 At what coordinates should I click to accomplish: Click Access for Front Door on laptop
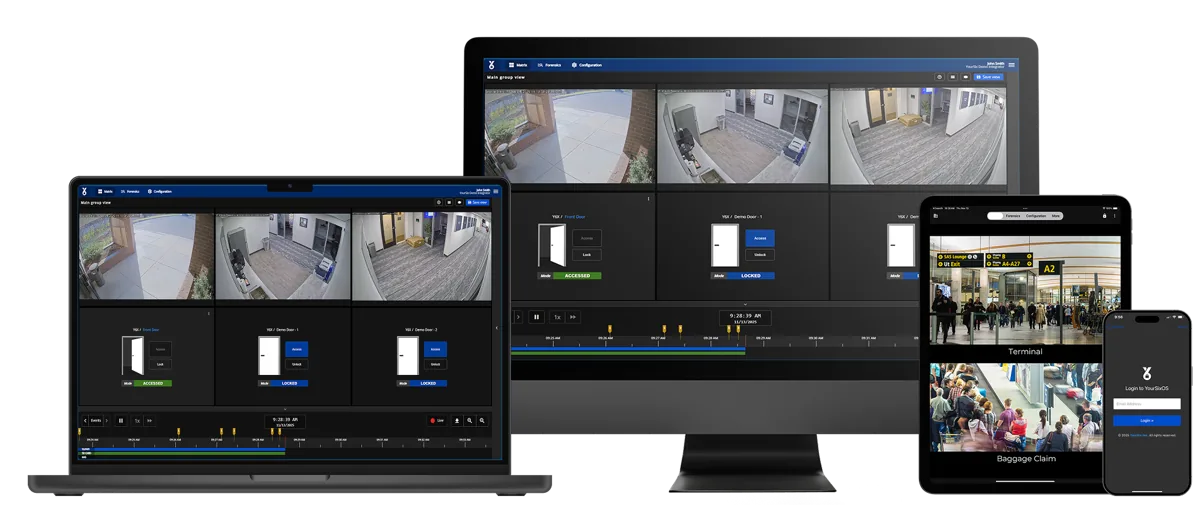click(x=160, y=349)
